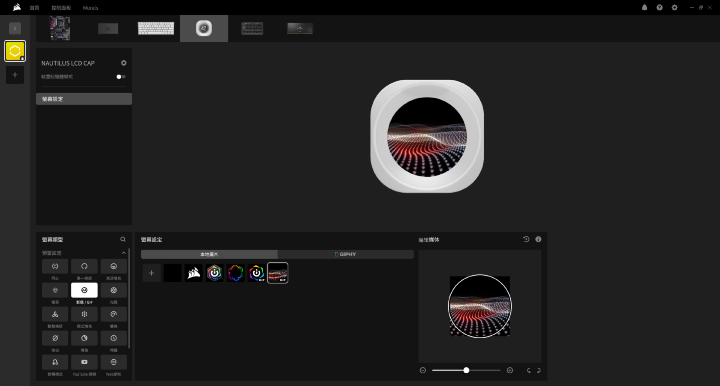The height and width of the screenshot is (386, 720).
Task: Select the motherboard device thumbnail
Action: tap(60, 28)
